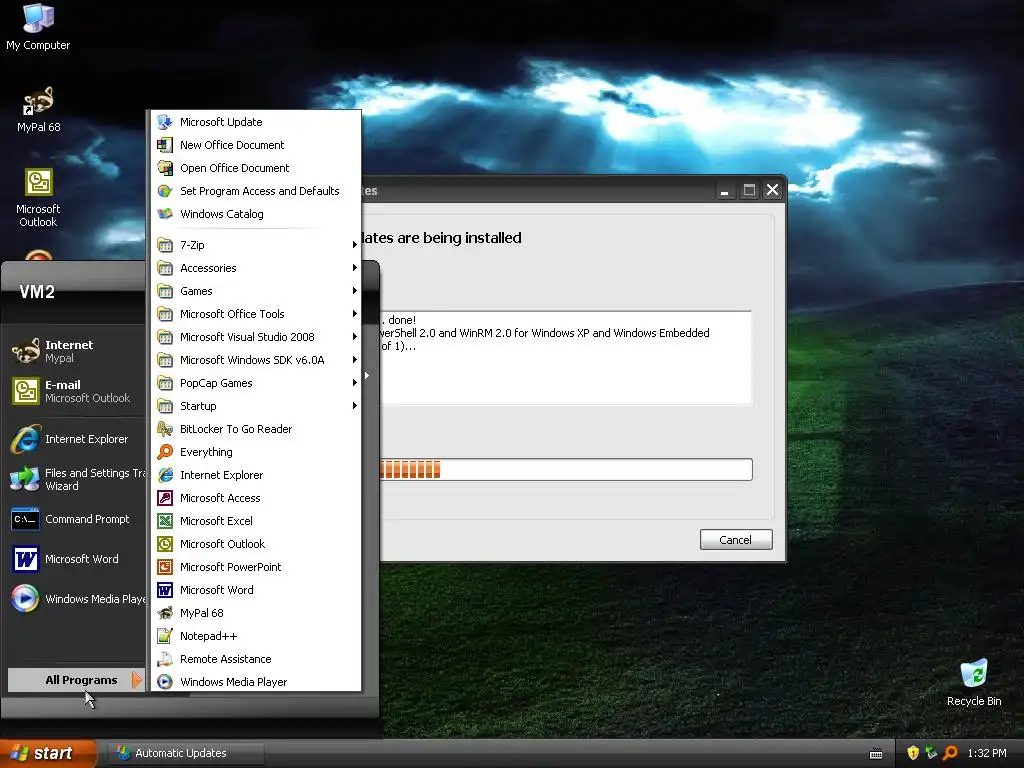Click the VM2 user name header
The image size is (1024, 768).
(37, 292)
